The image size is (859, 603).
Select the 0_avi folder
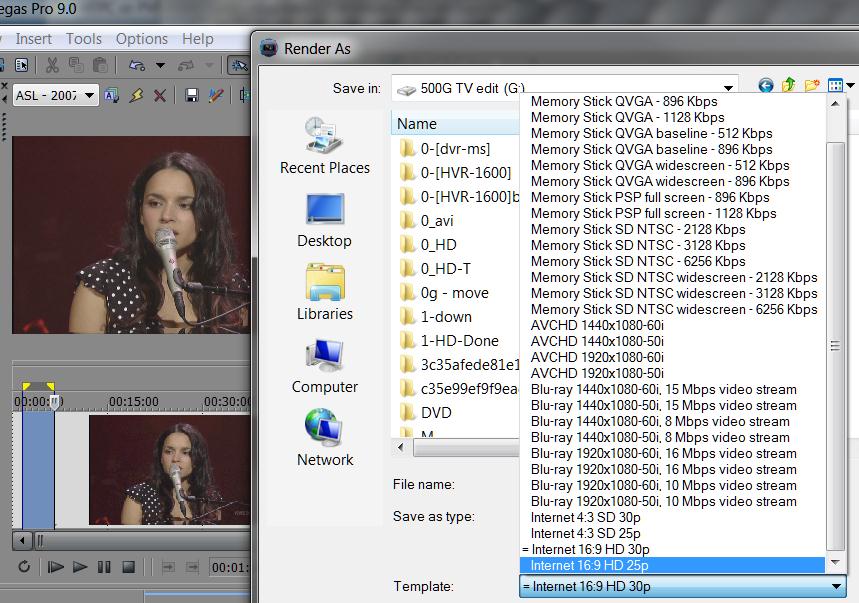click(x=426, y=221)
